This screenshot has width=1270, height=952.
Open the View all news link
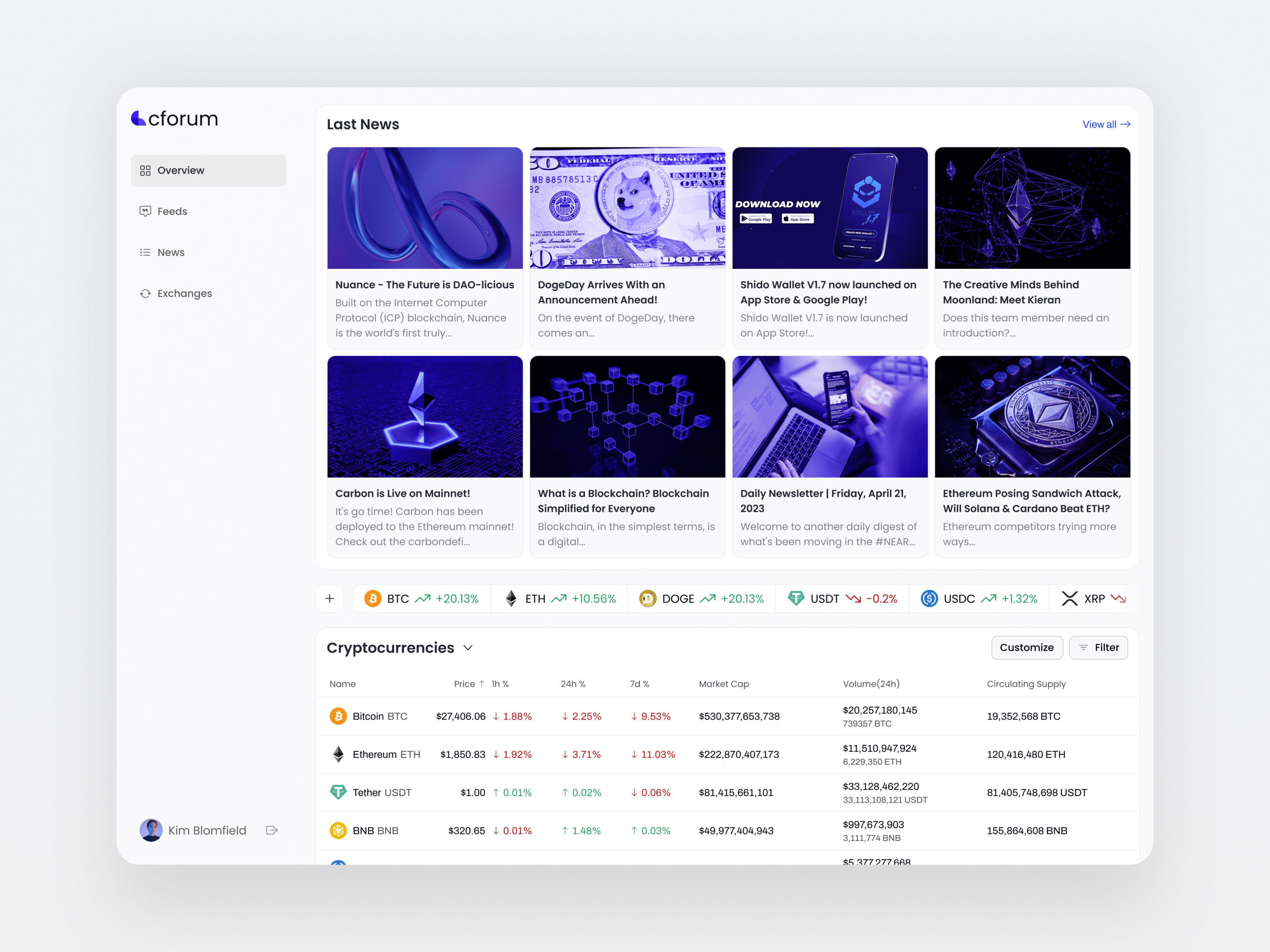1105,124
